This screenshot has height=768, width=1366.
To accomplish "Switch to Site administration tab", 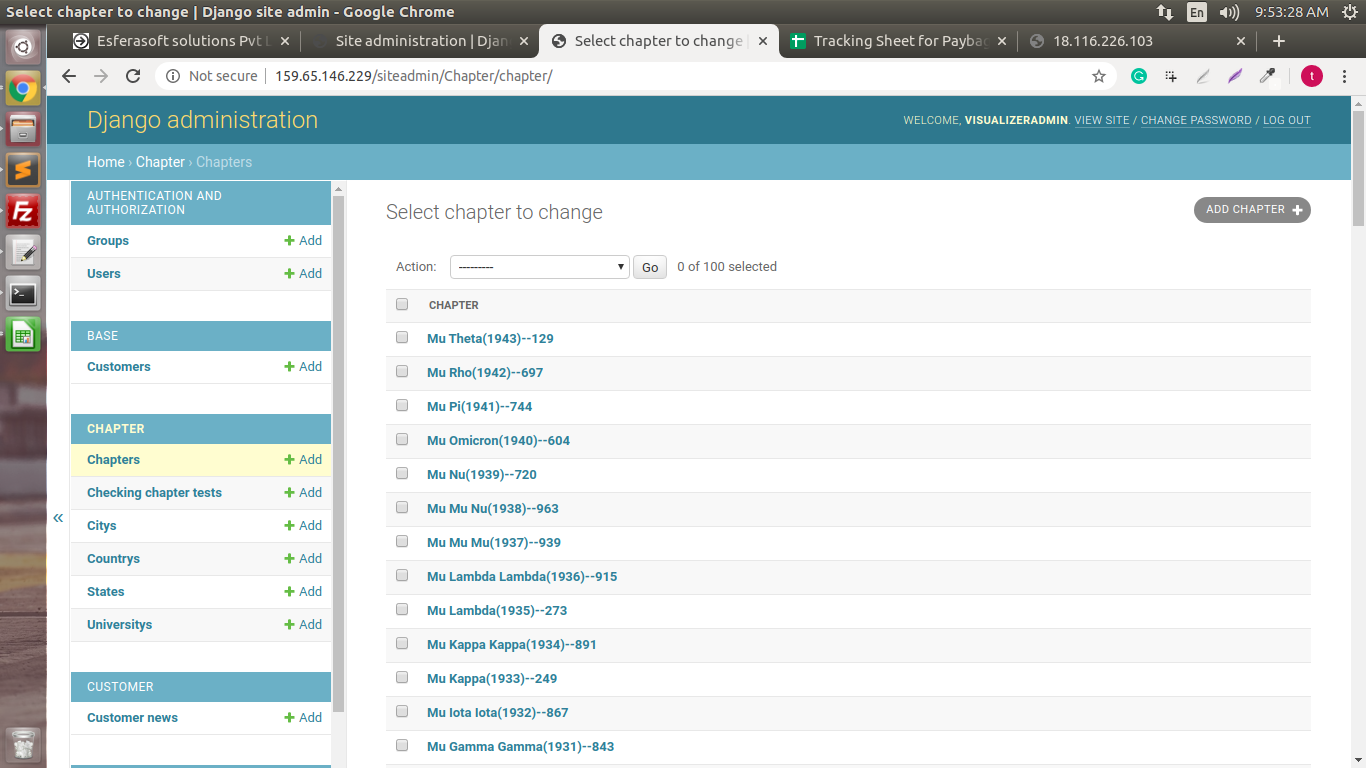I will pyautogui.click(x=420, y=41).
